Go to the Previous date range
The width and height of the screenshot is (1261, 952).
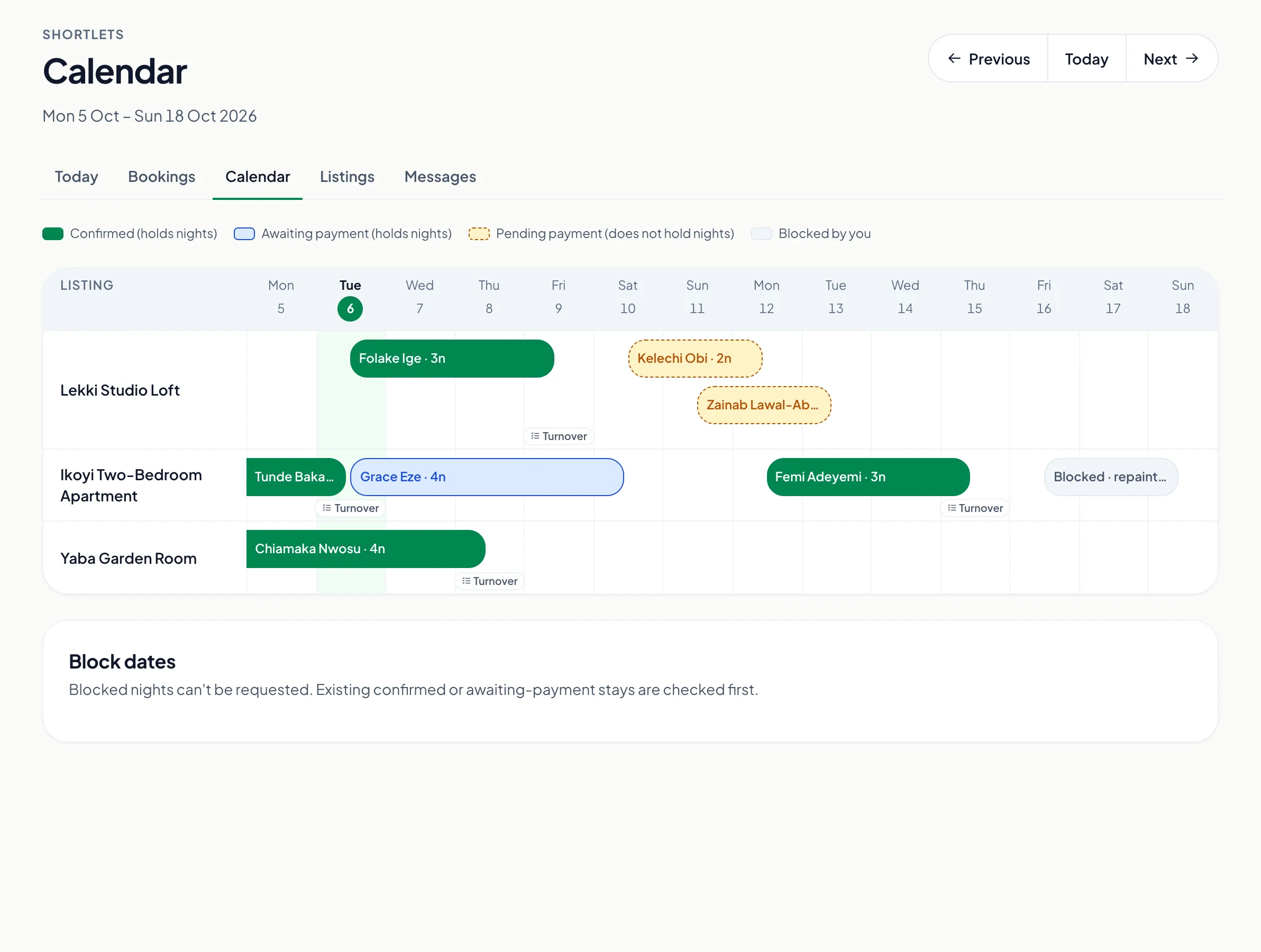pyautogui.click(x=989, y=59)
